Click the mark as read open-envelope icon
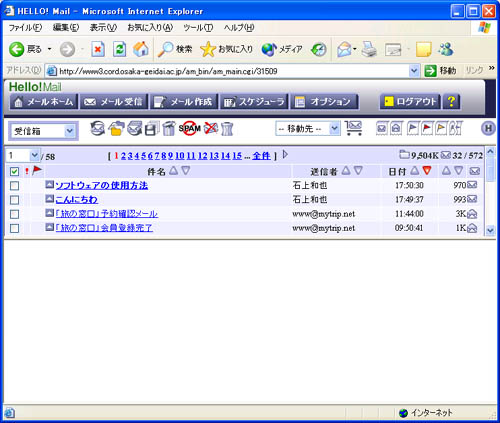The image size is (500, 423). pos(396,128)
